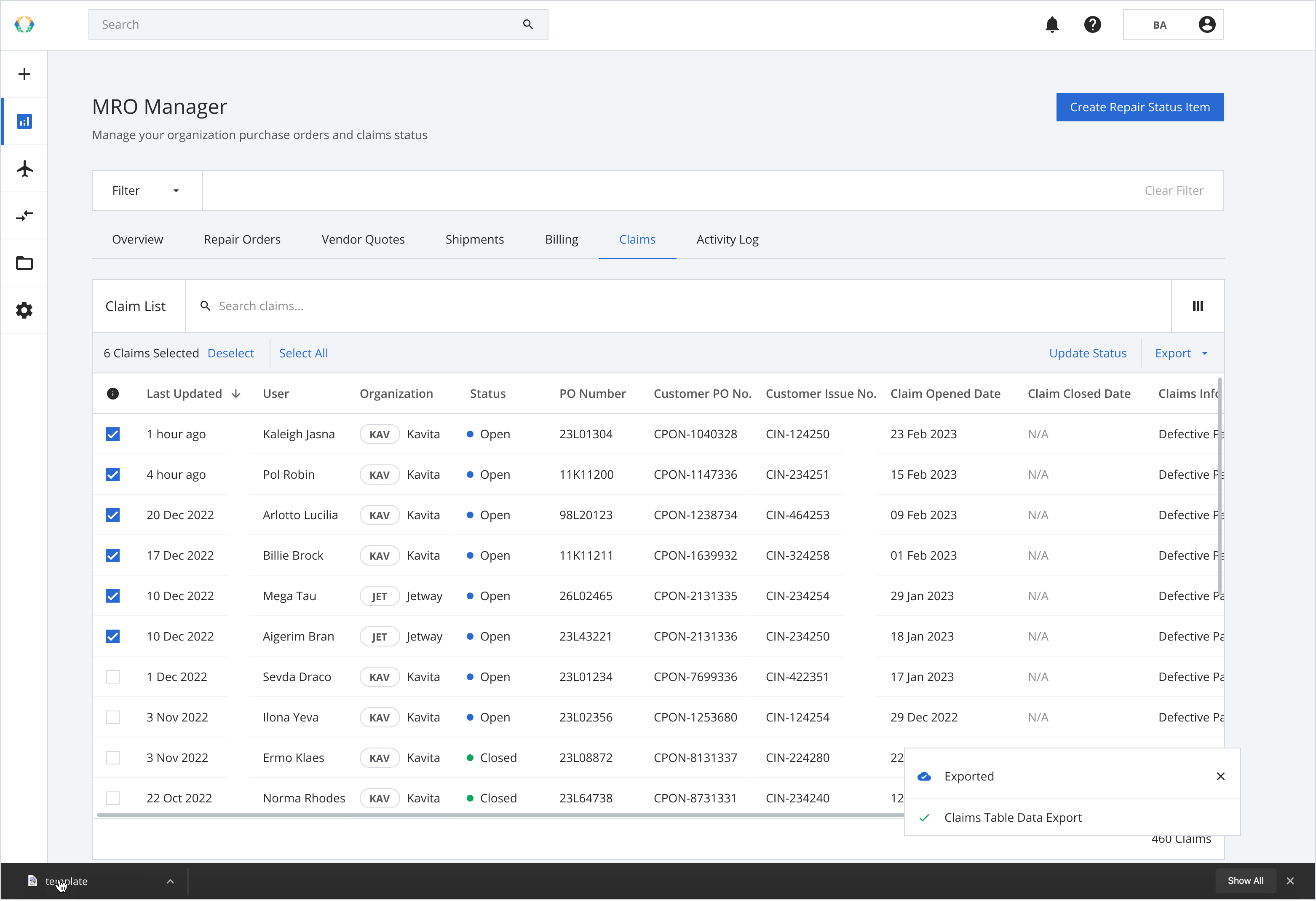Open the folder icon in sidebar
Viewport: 1316px width, 901px height.
coord(24,263)
